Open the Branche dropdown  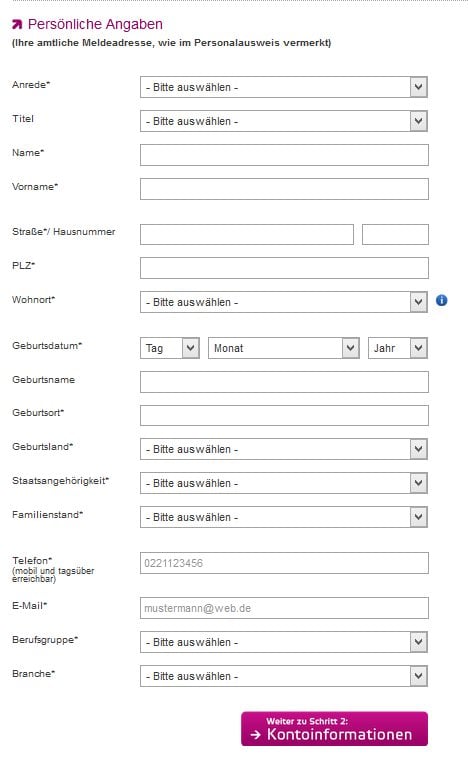(x=284, y=676)
